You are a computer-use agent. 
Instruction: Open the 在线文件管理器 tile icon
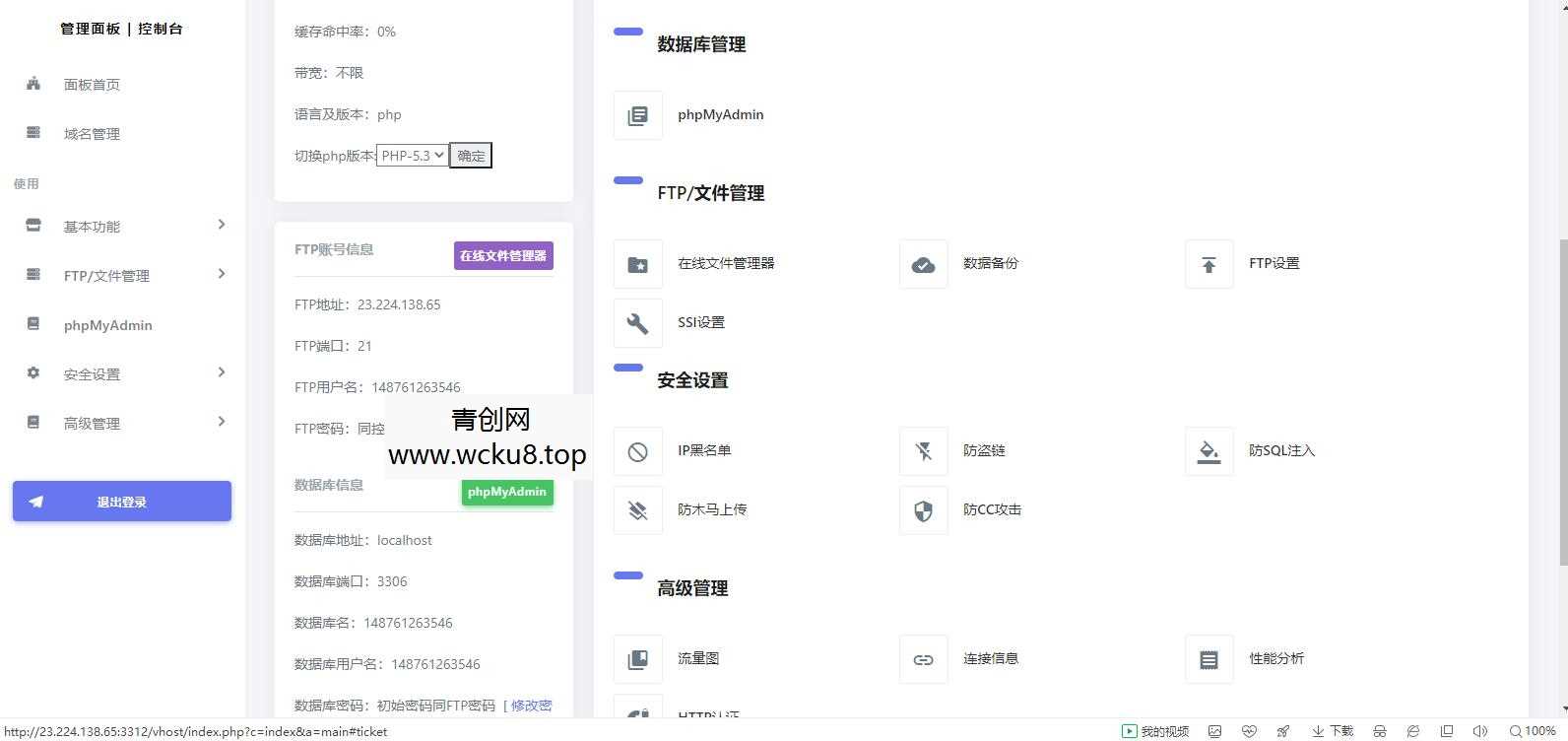point(638,264)
